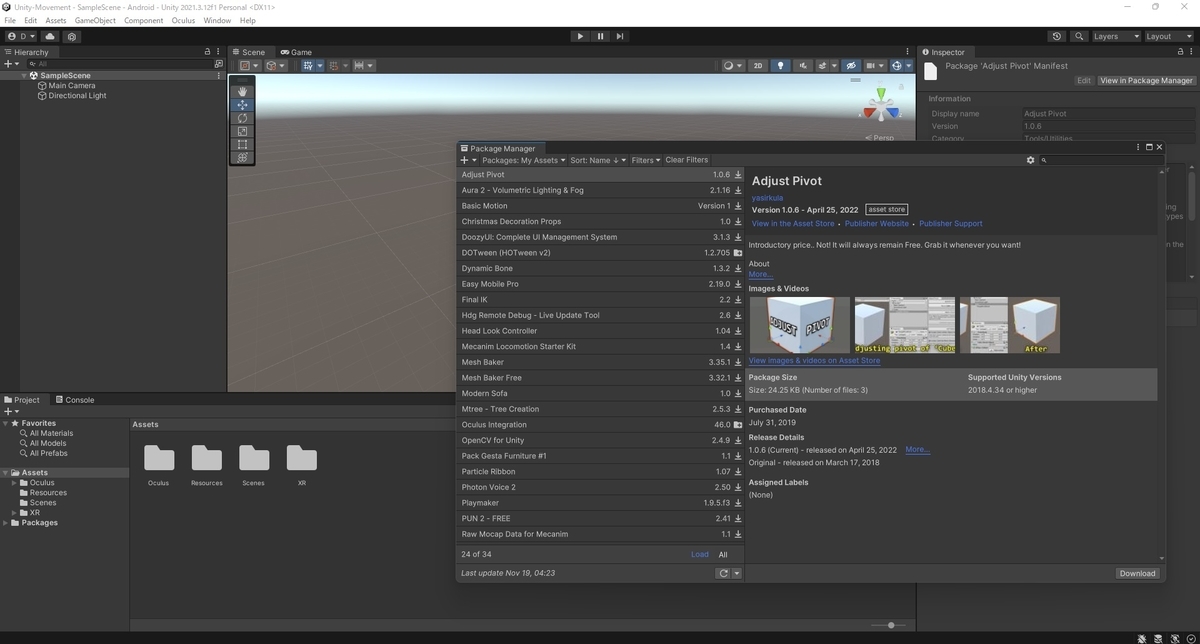
Task: Open Sort: Name dropdown in Package Manager
Action: [x=598, y=160]
